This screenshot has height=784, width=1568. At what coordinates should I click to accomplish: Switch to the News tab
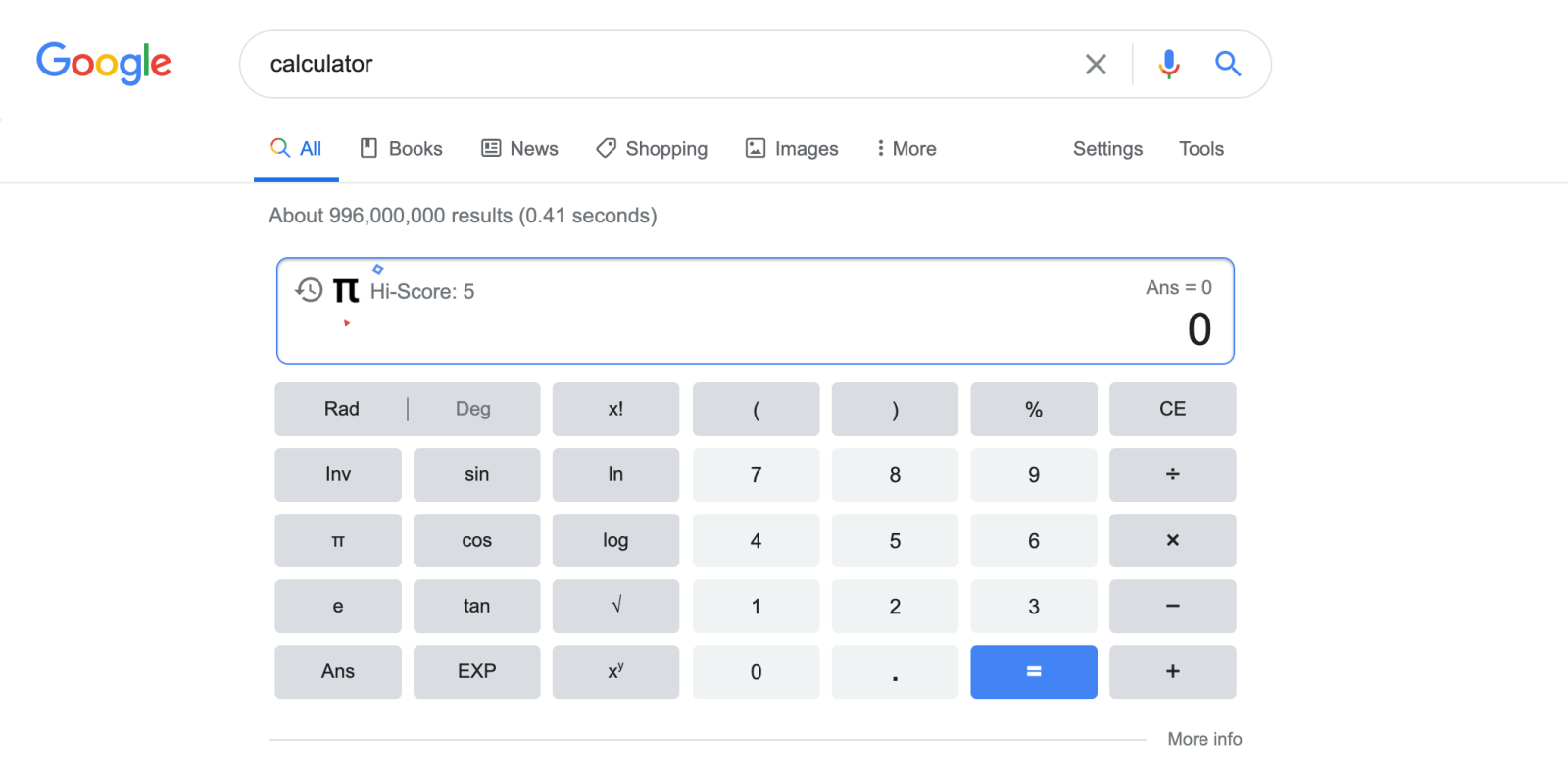[519, 149]
